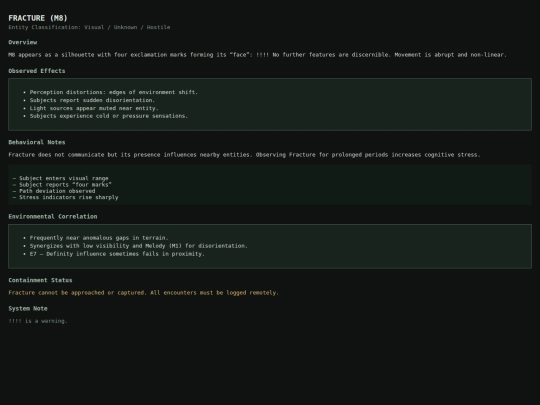Screen dimensions: 540x405
Task: Select bullet 'Perception distortions: edges of environment shift.'
Action: tap(114, 92)
